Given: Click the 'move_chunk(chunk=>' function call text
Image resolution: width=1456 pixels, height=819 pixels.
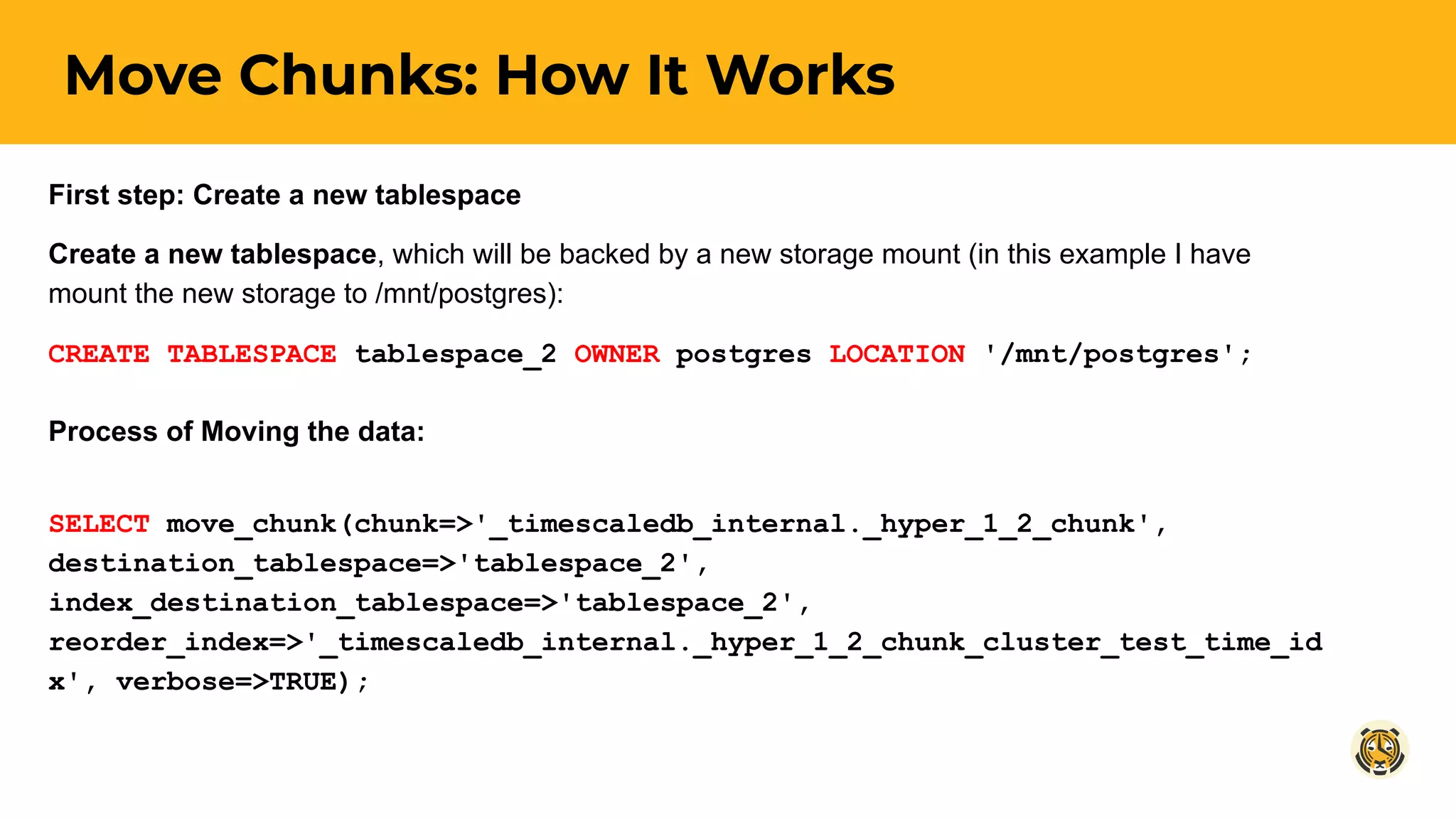Looking at the screenshot, I should (x=319, y=525).
